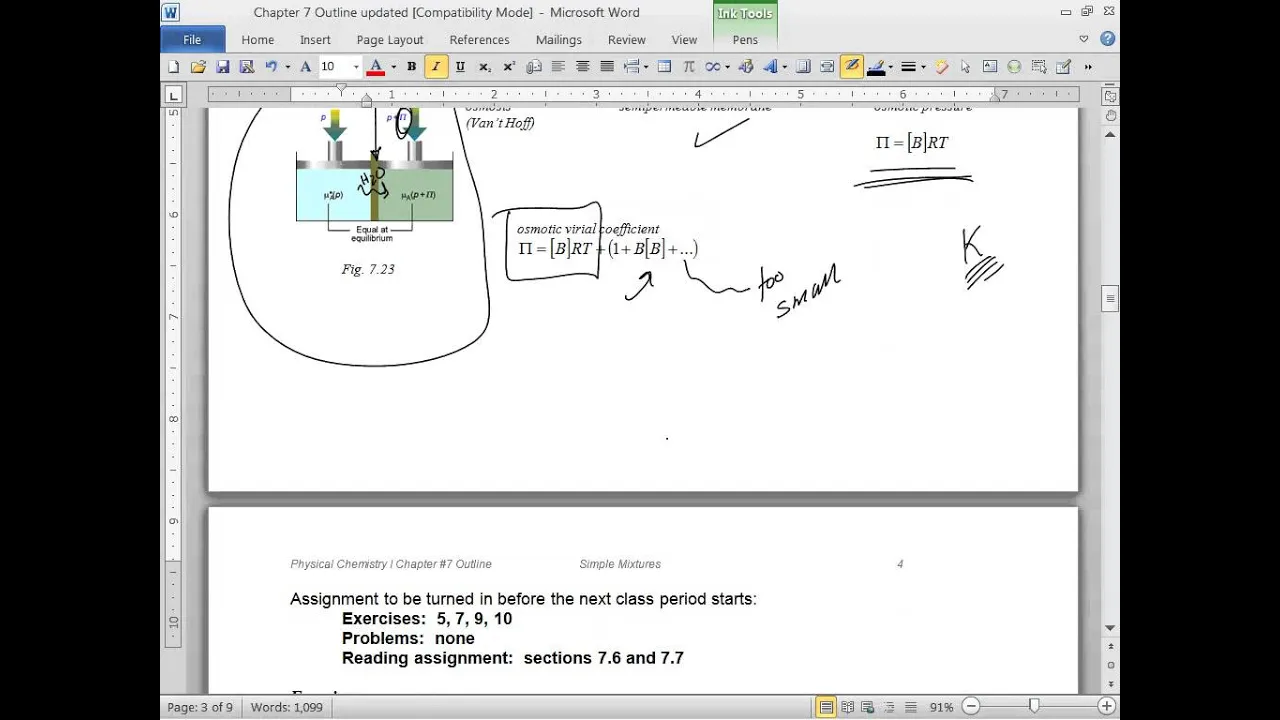This screenshot has height=720, width=1280.
Task: Click the Subscript x₂ icon
Action: click(x=484, y=67)
